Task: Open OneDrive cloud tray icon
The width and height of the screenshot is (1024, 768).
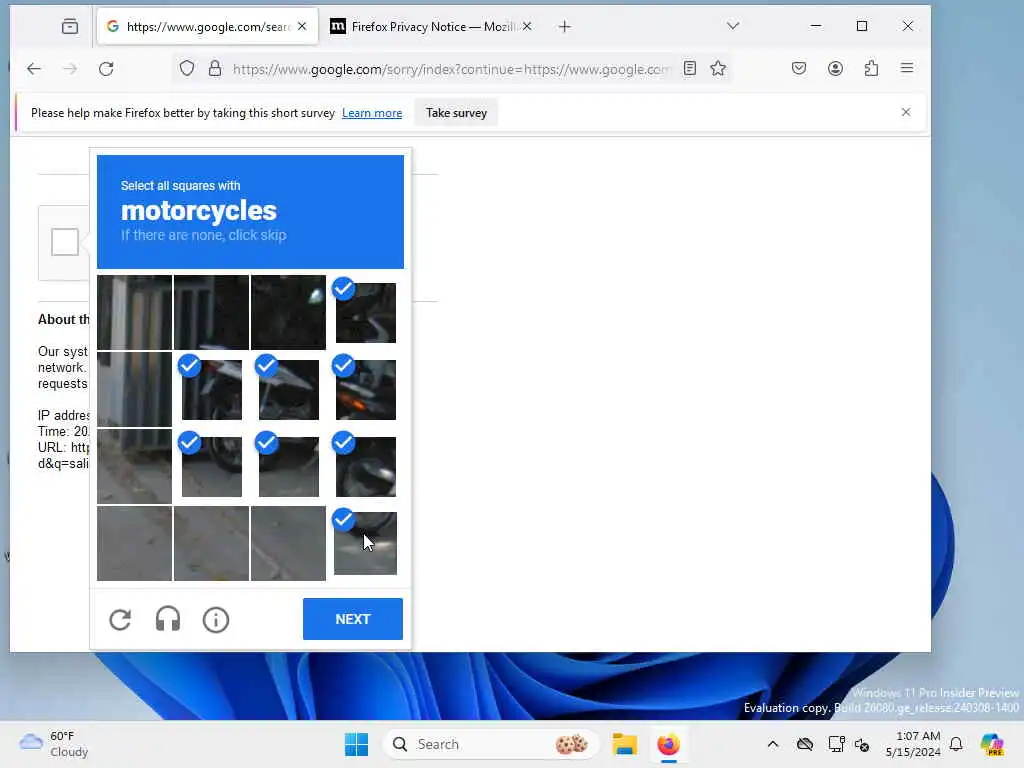Action: pyautogui.click(x=805, y=744)
